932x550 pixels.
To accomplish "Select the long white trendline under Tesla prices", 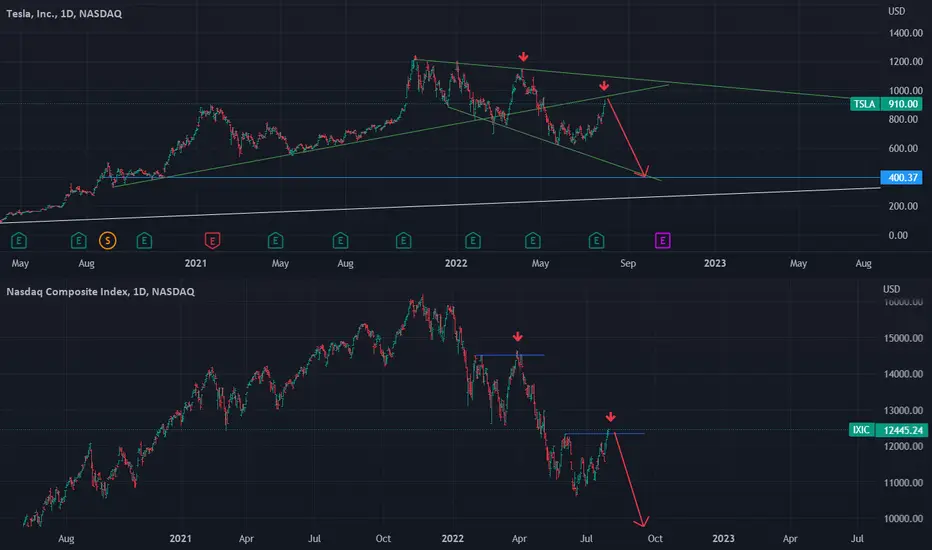I will tap(440, 205).
